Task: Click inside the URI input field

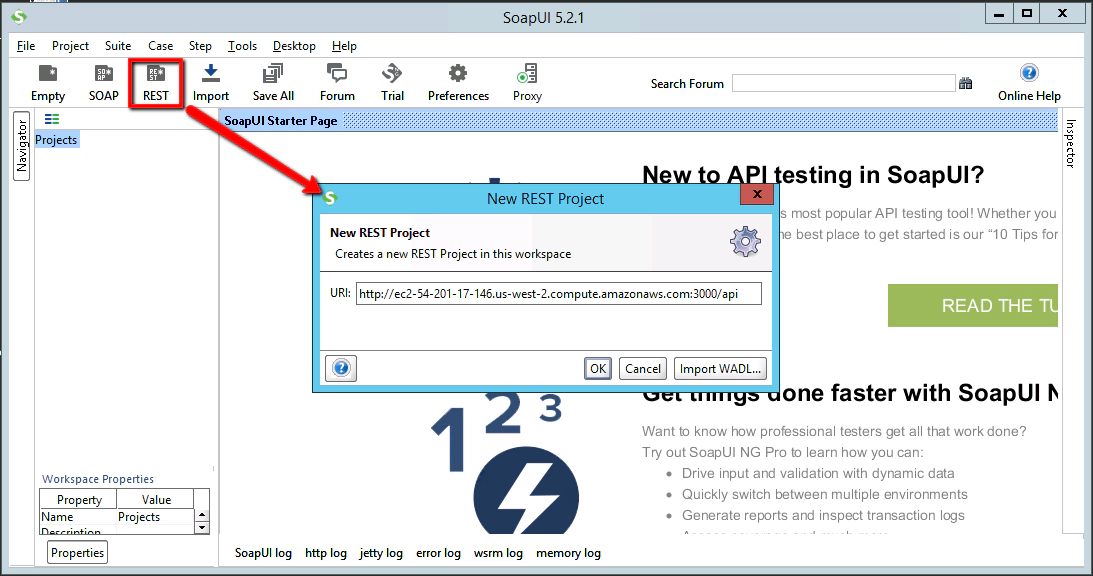Action: [x=557, y=293]
